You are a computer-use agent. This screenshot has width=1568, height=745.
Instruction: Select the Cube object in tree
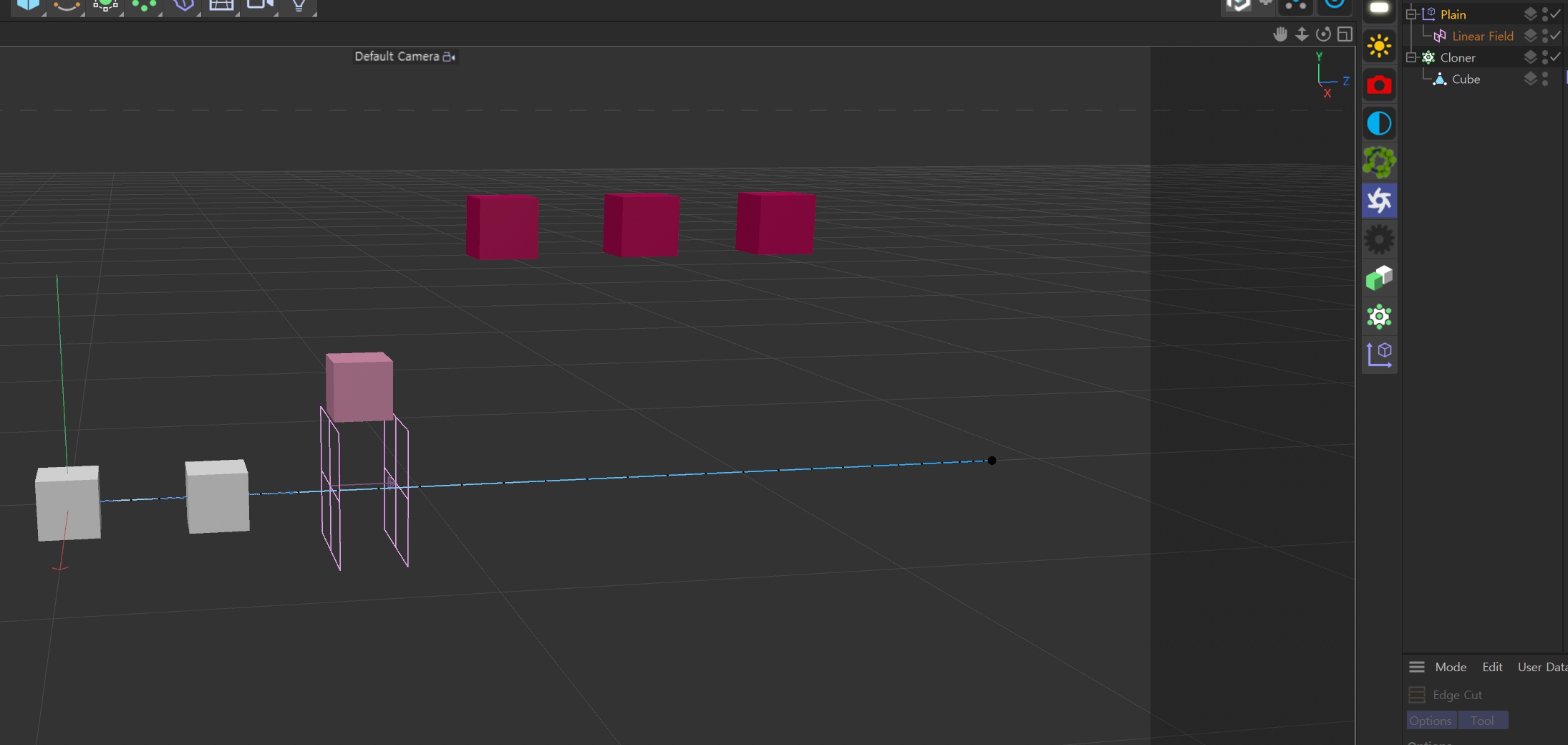coord(1466,79)
